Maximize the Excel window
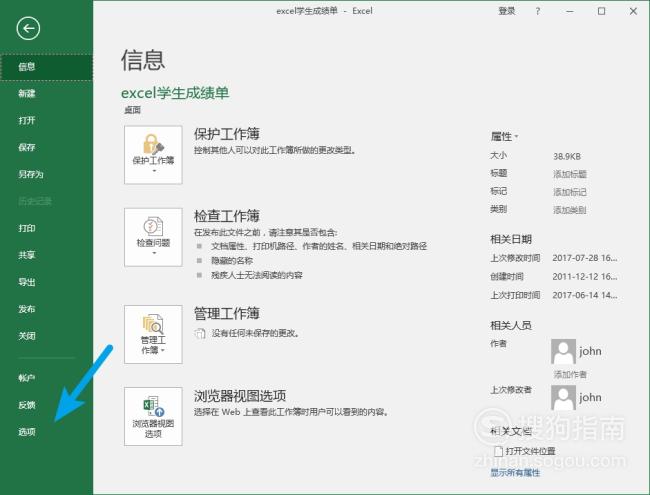 point(601,11)
